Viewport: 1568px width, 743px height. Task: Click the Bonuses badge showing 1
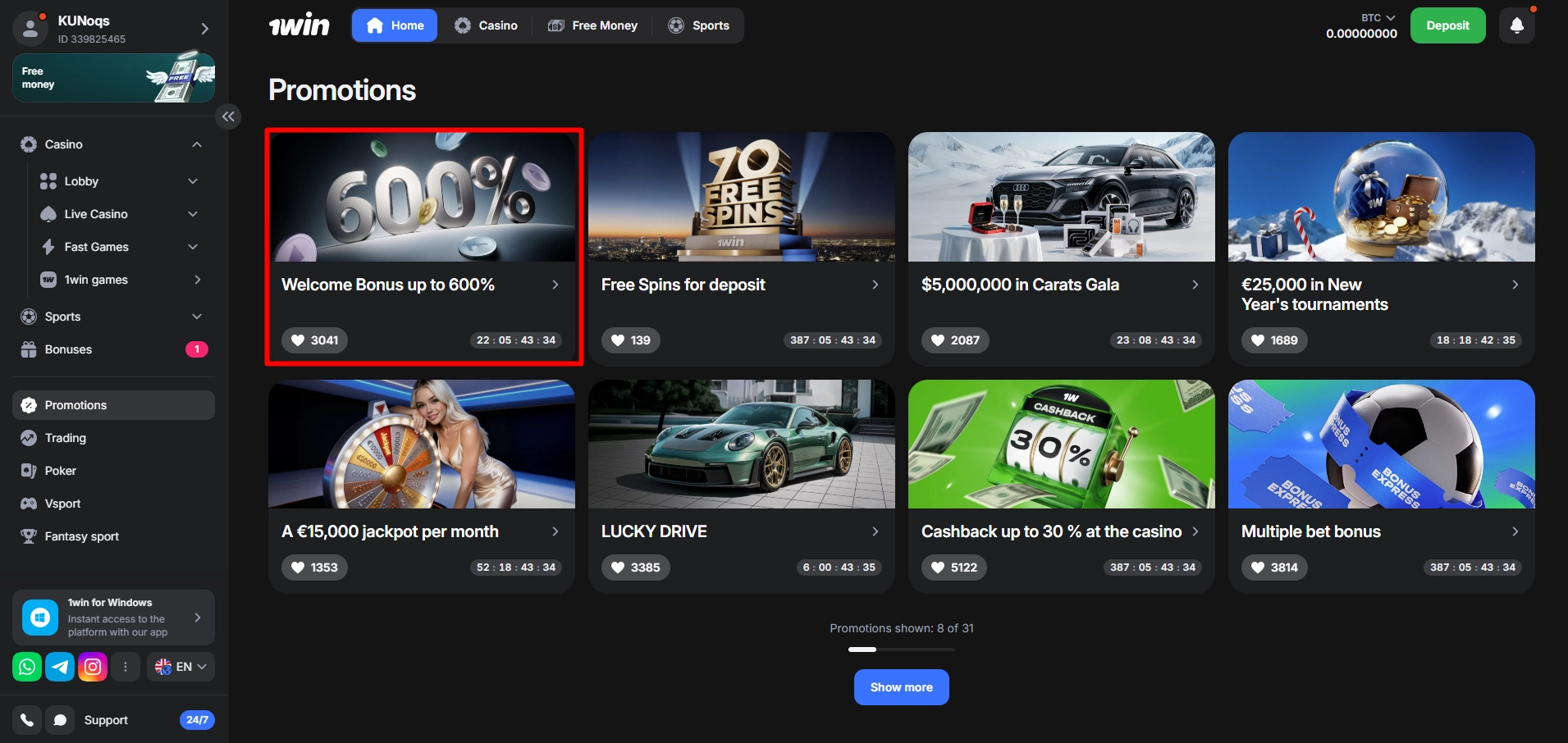(x=197, y=349)
